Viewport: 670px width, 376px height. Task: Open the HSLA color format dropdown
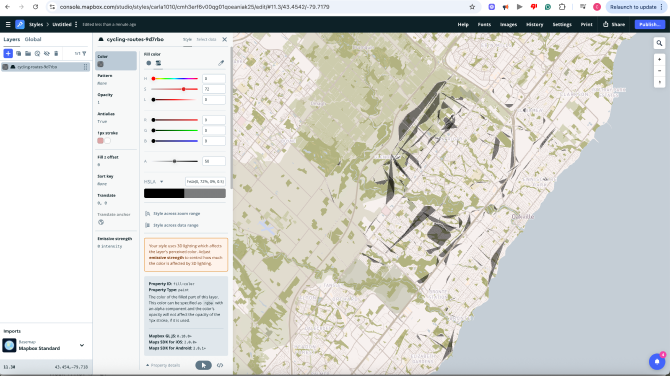point(154,182)
